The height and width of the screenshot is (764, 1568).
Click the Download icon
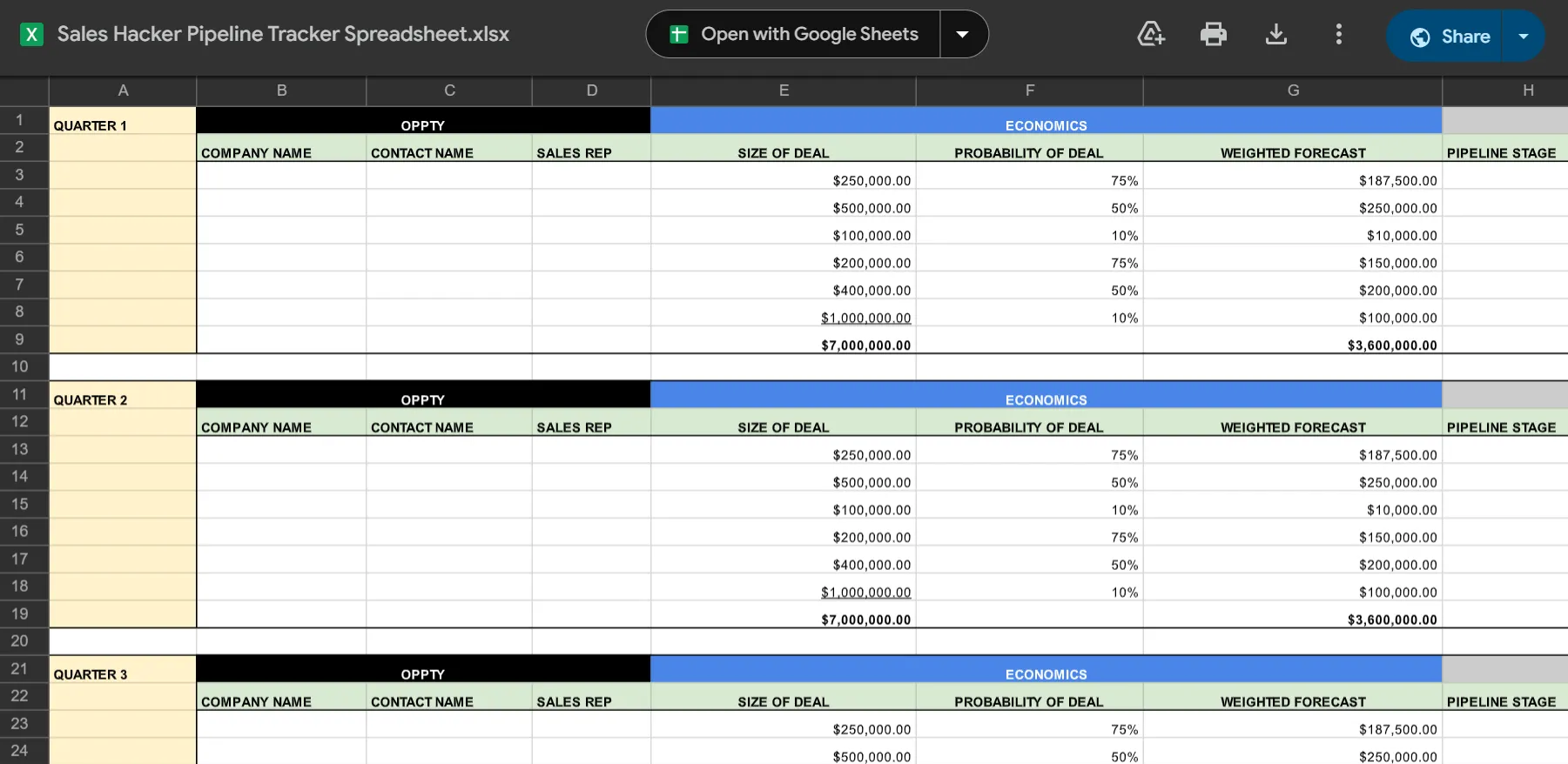(x=1275, y=34)
